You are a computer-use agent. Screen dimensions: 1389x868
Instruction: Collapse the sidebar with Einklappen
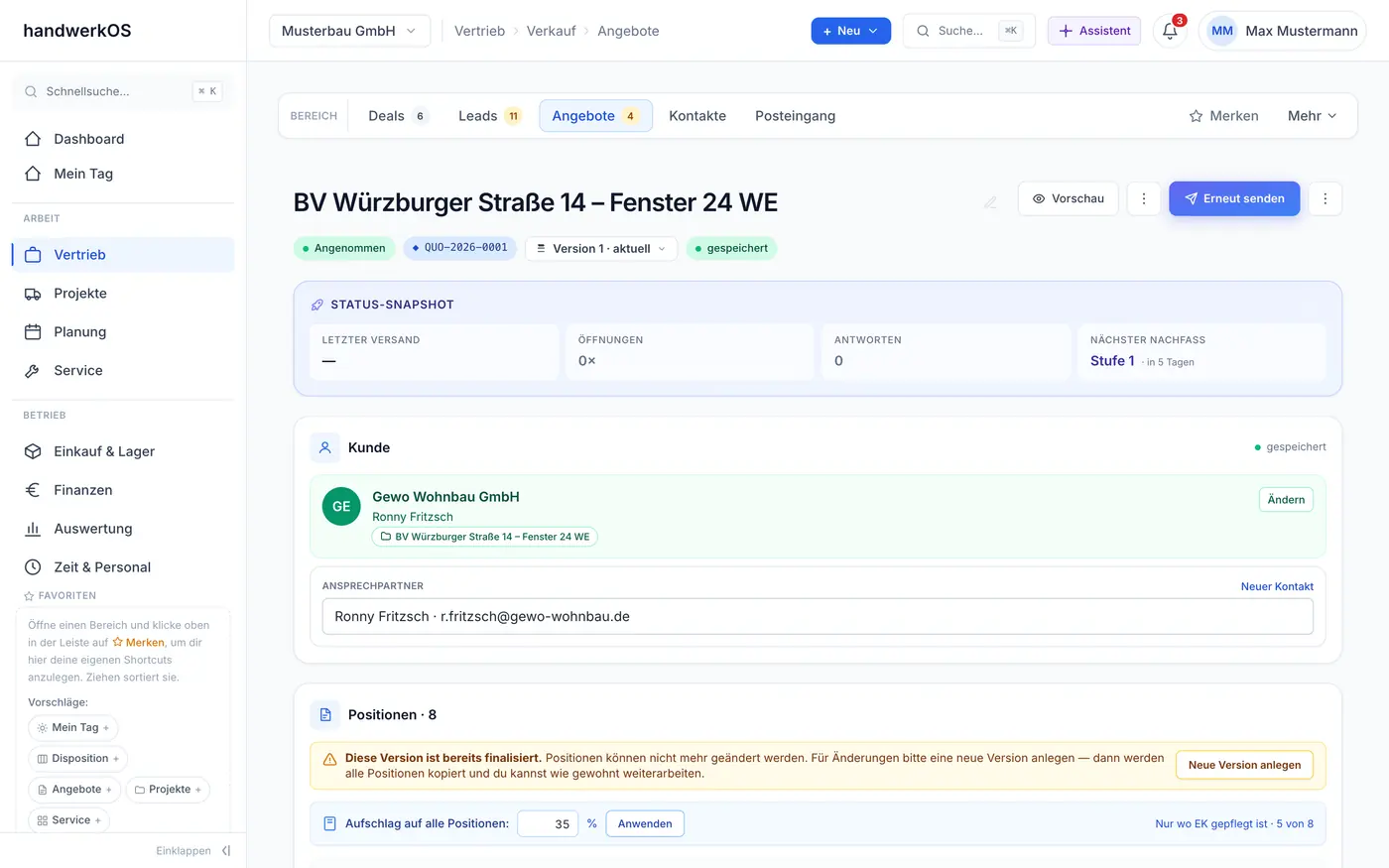pos(193,851)
